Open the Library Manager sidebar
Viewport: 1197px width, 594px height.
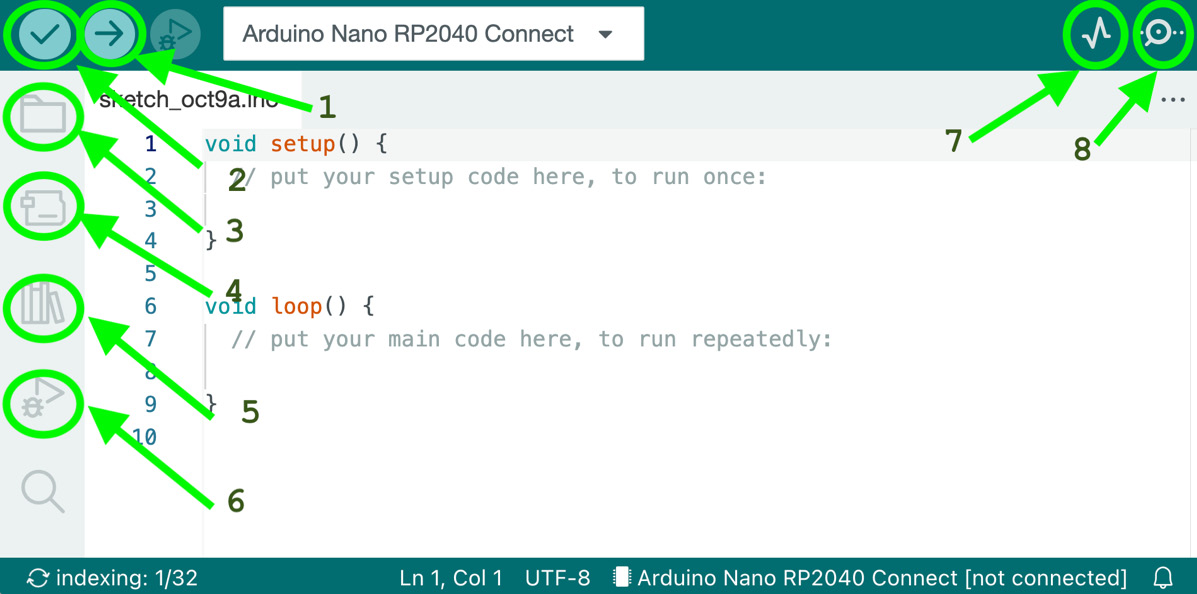(x=43, y=304)
